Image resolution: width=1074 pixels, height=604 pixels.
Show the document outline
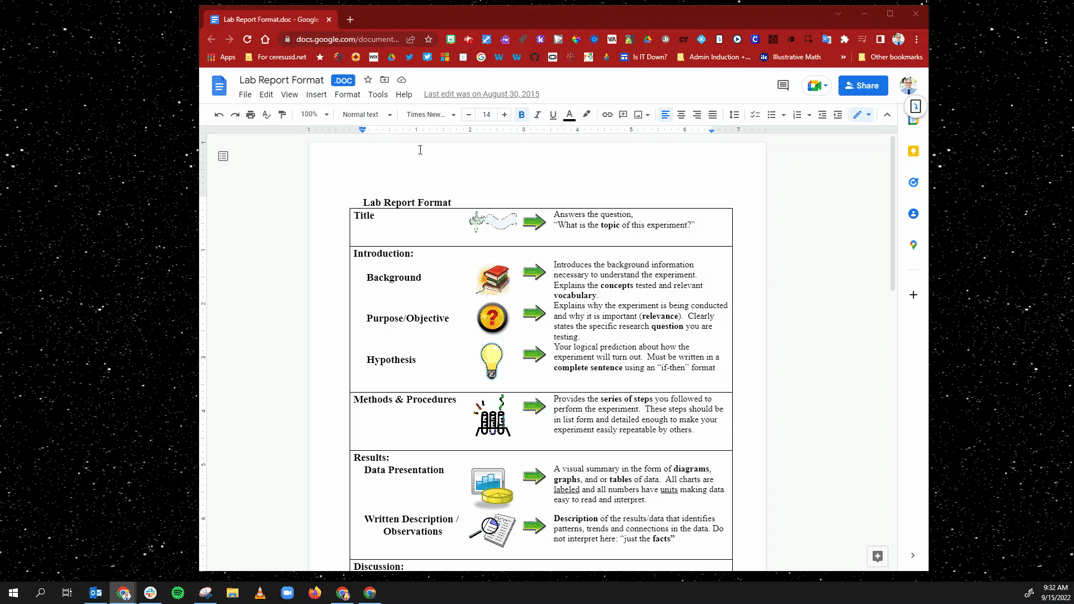[223, 156]
